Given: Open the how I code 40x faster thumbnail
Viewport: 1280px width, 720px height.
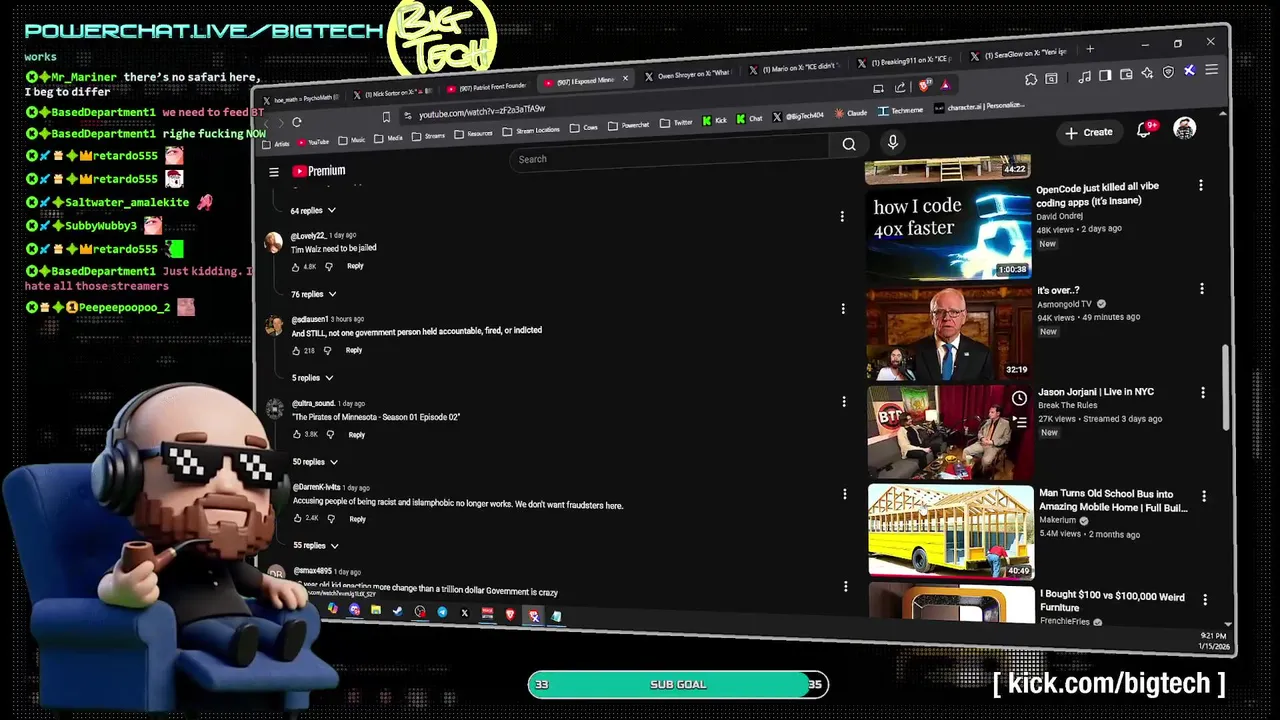Looking at the screenshot, I should [948, 233].
